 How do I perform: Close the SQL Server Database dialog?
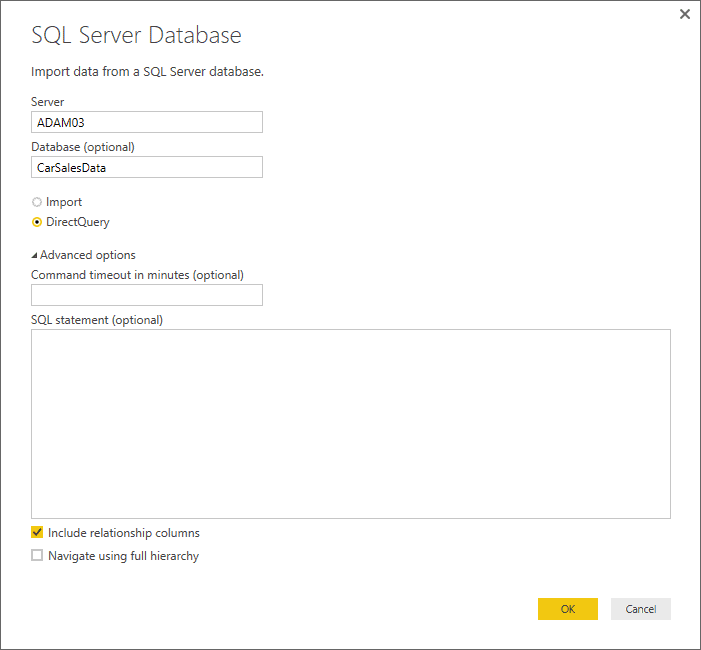684,14
